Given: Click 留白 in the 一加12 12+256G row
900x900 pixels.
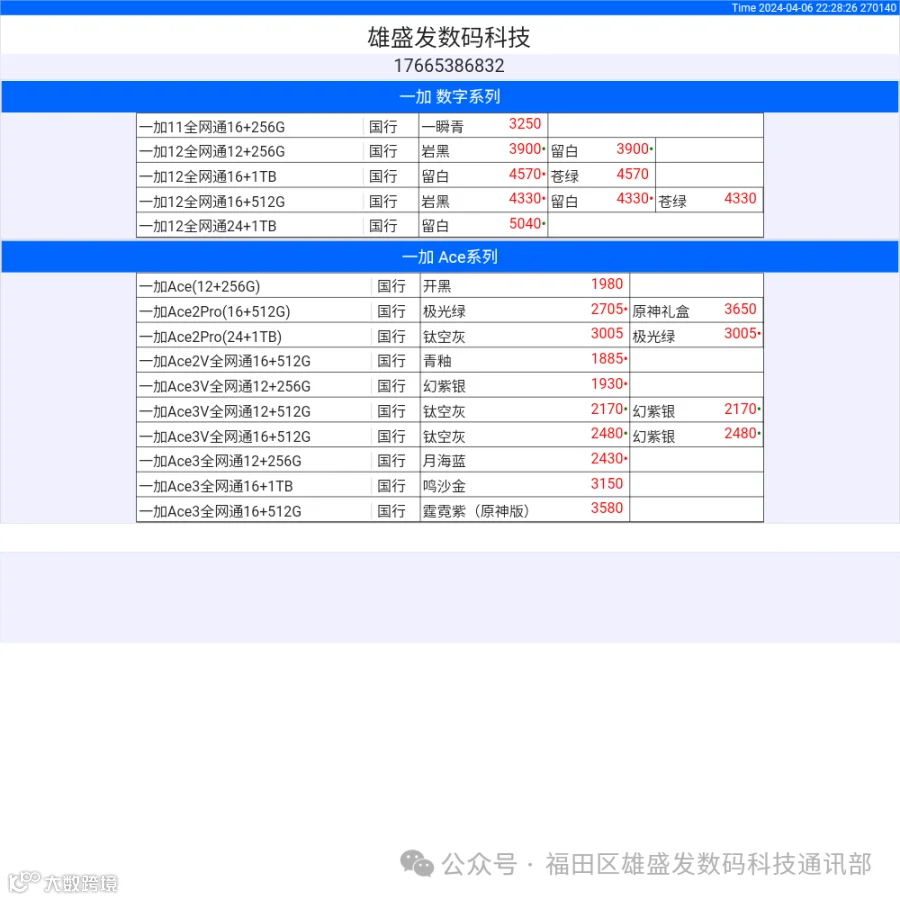Looking at the screenshot, I should (x=564, y=152).
